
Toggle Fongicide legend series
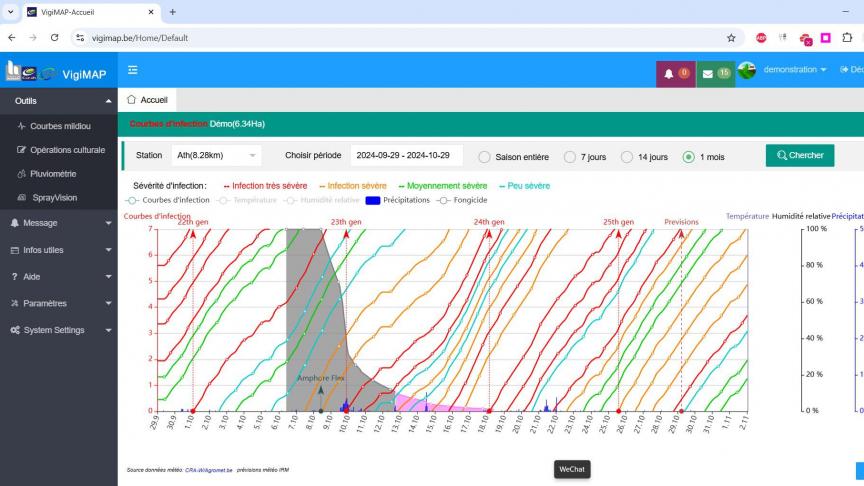[x=463, y=200]
